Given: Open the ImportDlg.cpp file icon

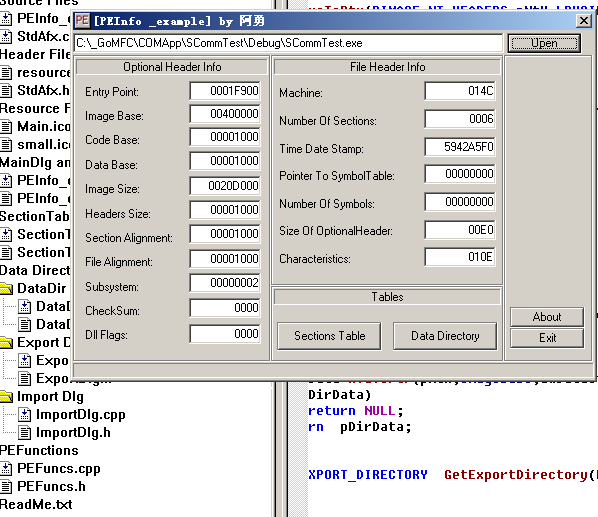Looking at the screenshot, I should 25,414.
